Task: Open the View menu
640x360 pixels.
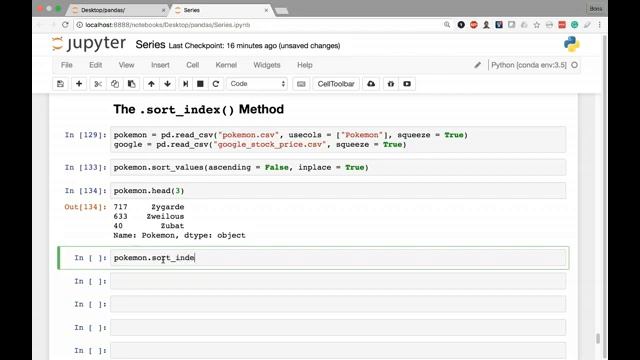Action: tap(127, 65)
